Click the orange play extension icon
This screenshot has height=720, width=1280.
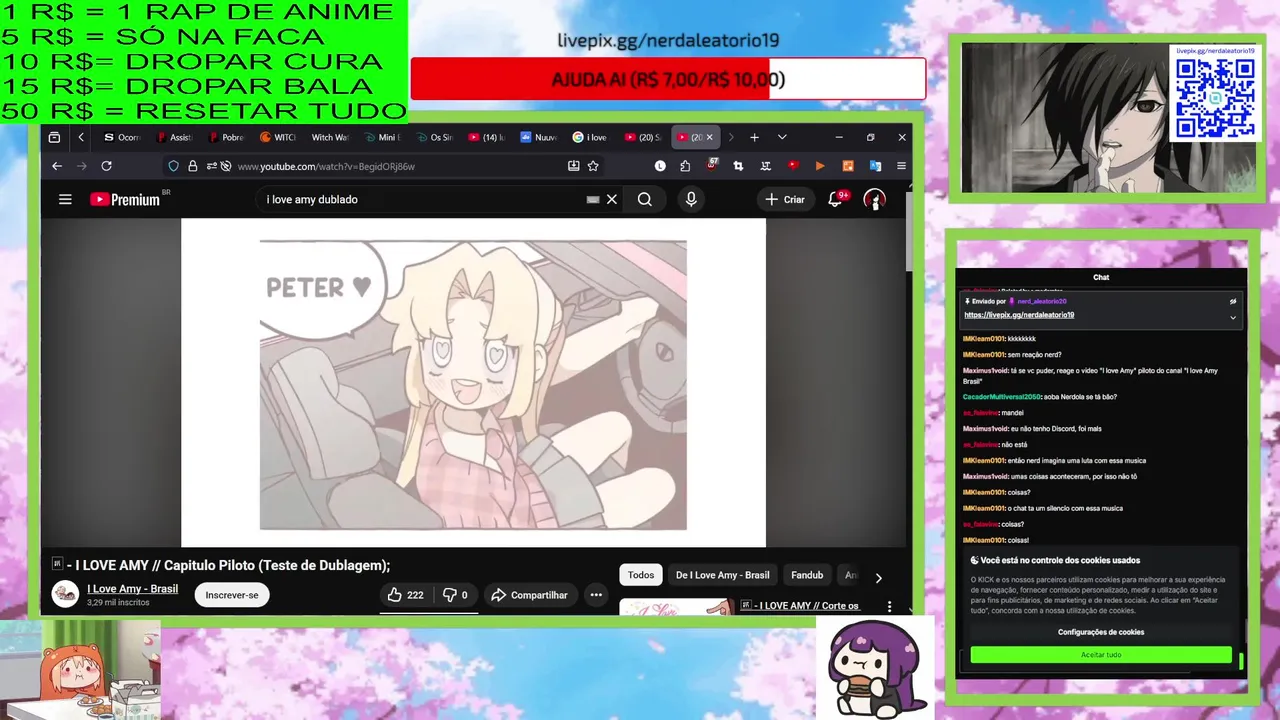(x=820, y=166)
